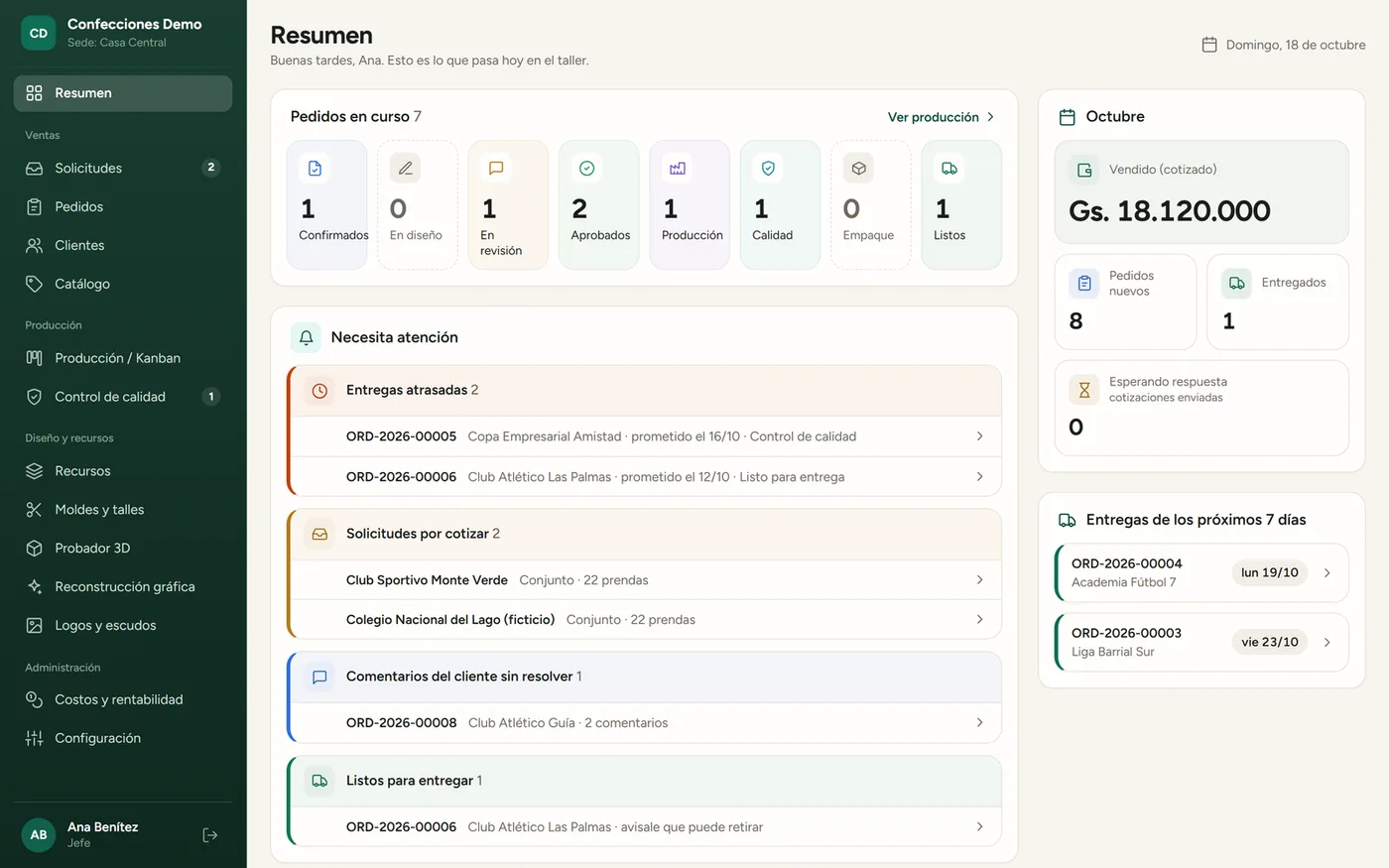Click the wallet icon next to Vendido (cotizado)
This screenshot has width=1389, height=868.
pos(1084,170)
